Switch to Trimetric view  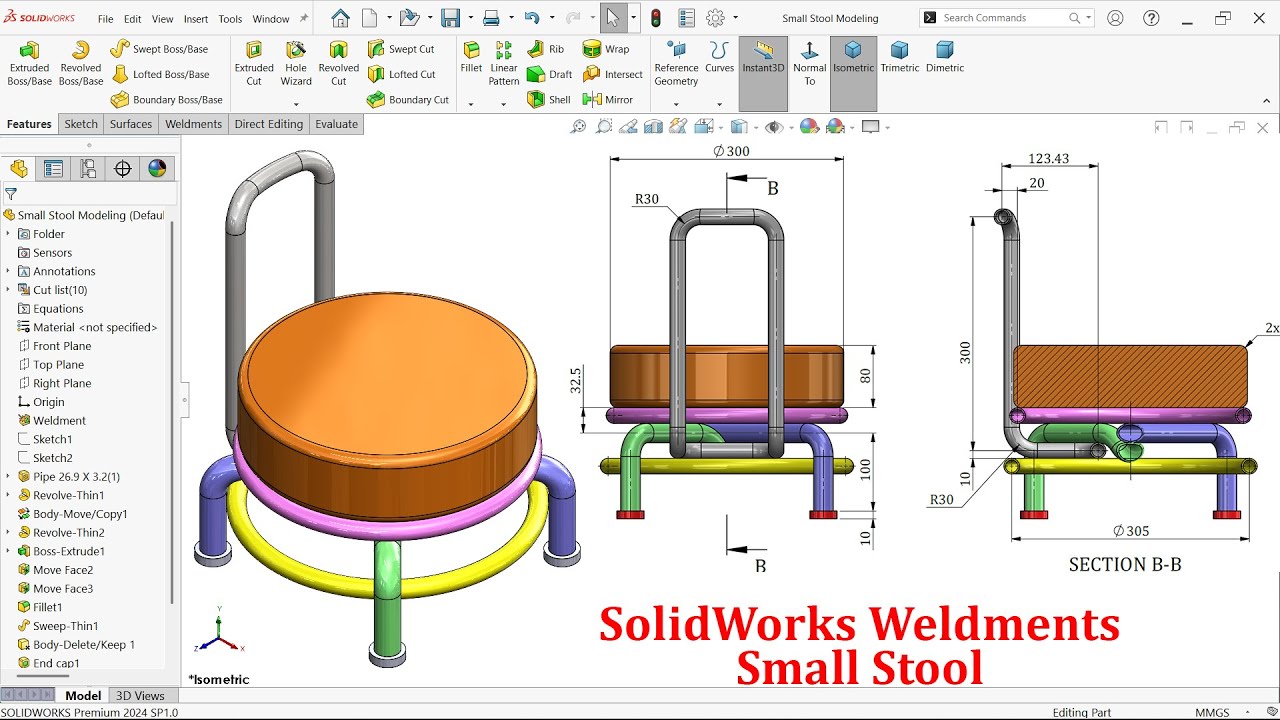(900, 57)
